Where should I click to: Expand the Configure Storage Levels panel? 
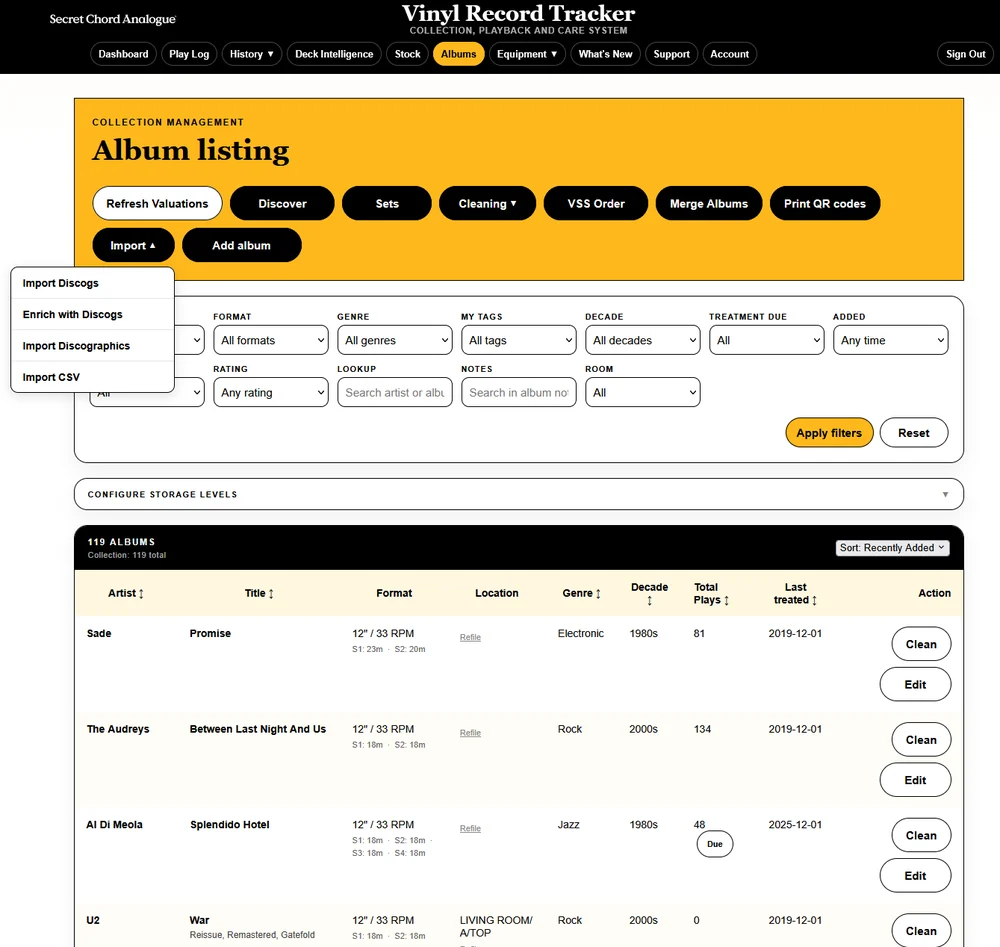pyautogui.click(x=518, y=494)
